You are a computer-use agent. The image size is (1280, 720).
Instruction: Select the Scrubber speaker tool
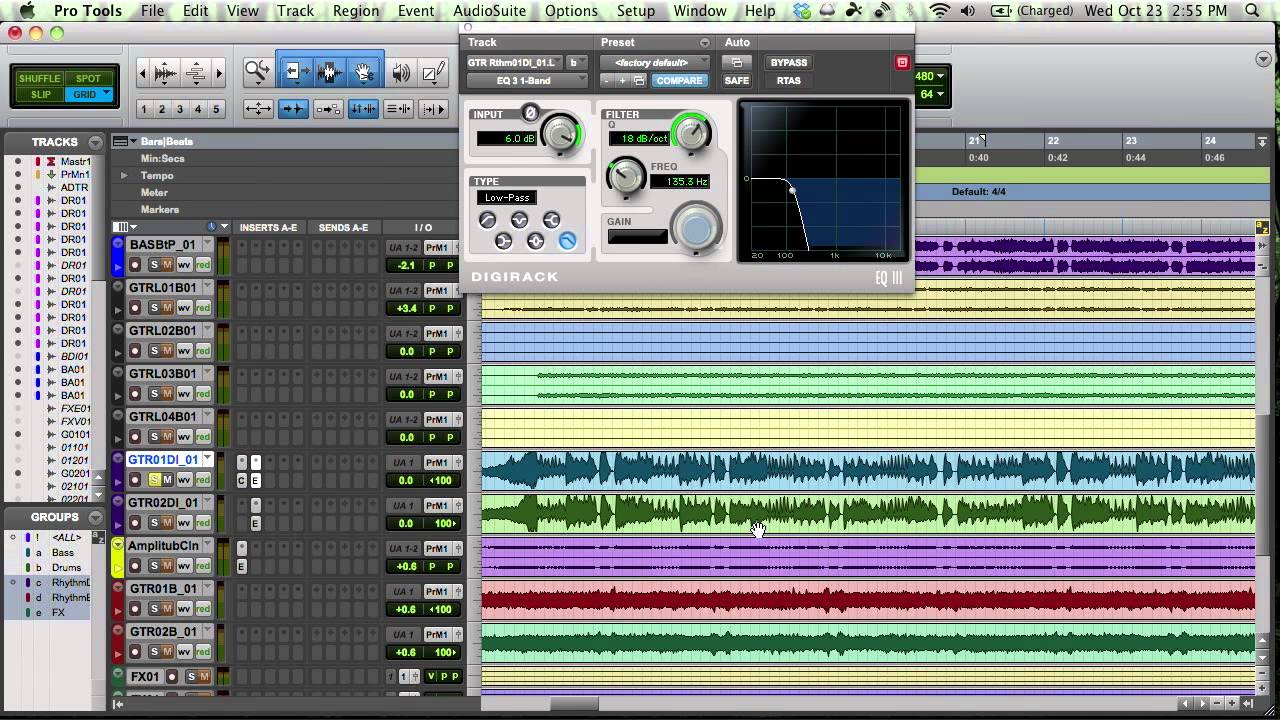[x=401, y=72]
